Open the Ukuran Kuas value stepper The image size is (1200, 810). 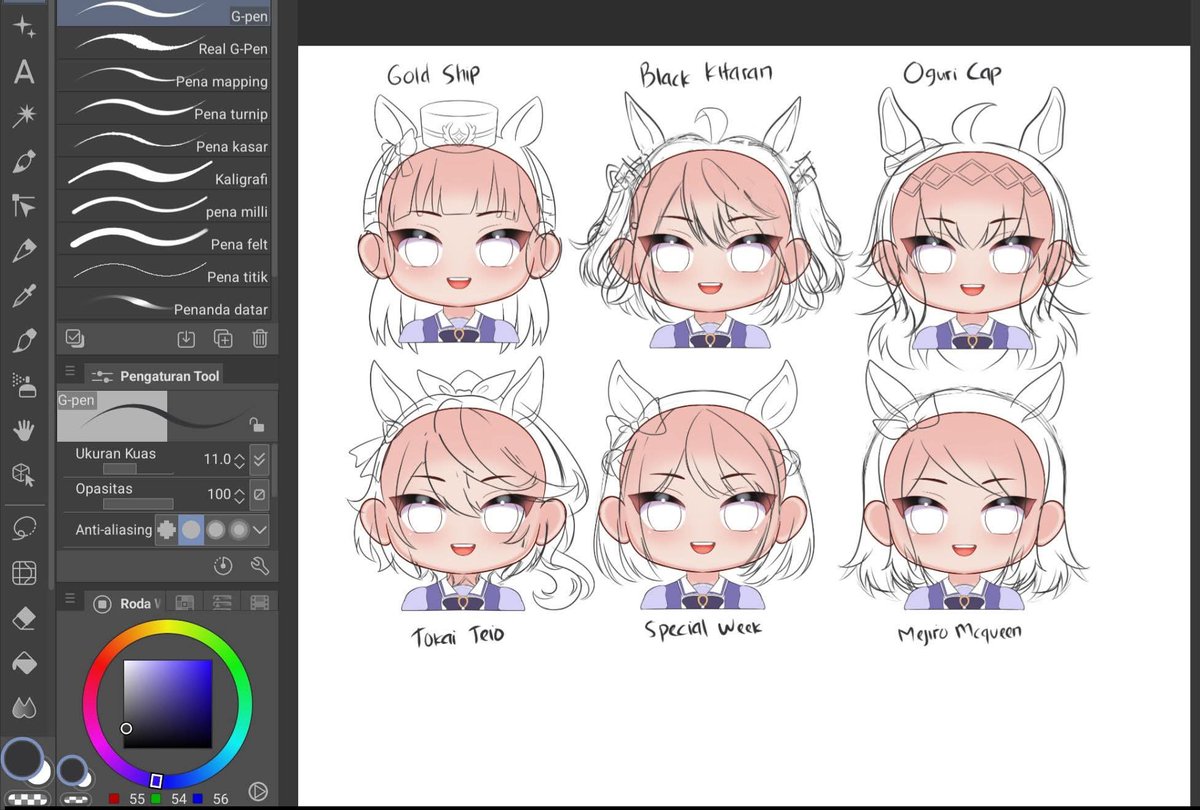[x=239, y=460]
